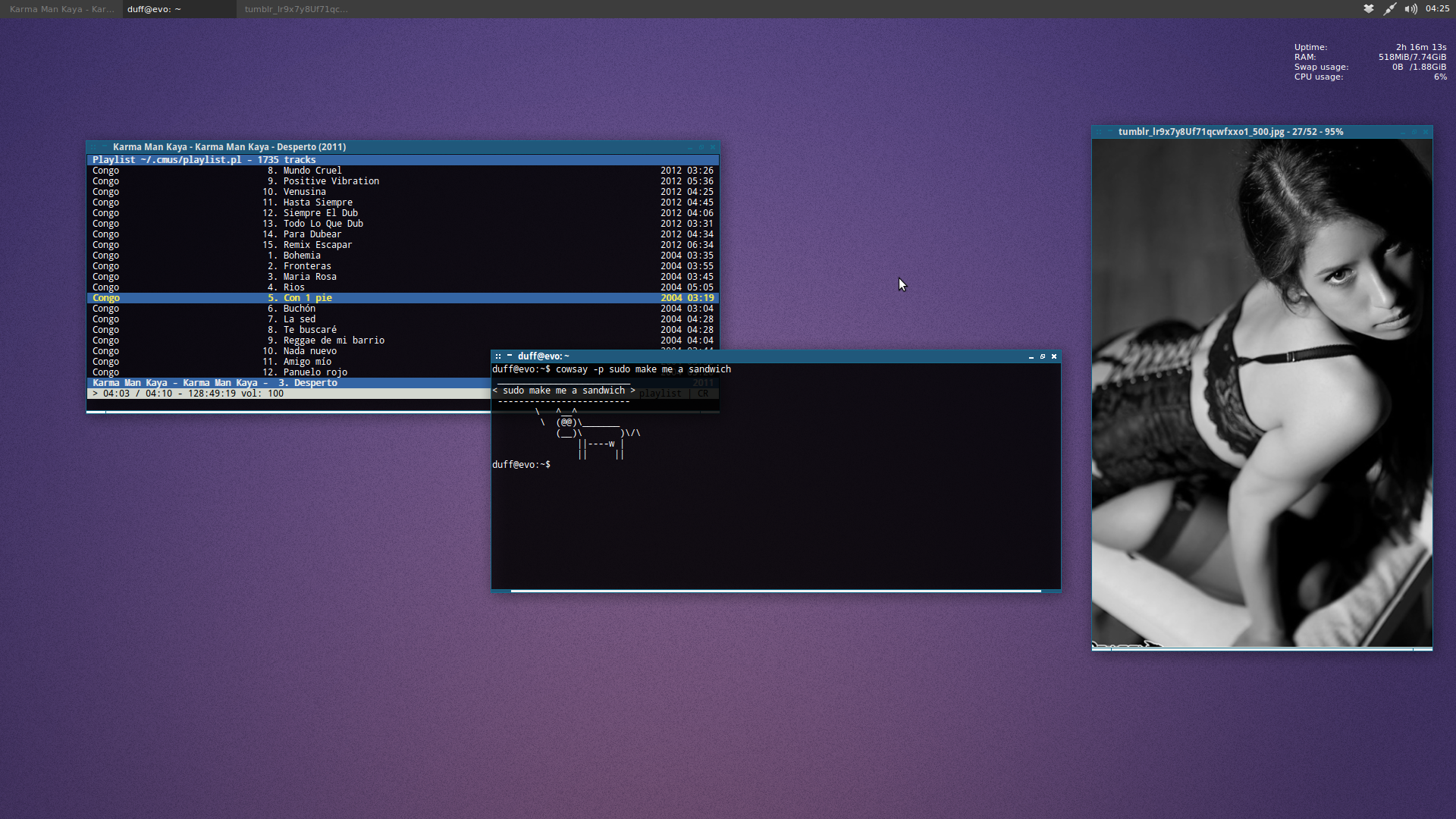Click speech bubble sudo make me a sandwich
1456x819 pixels.
[x=564, y=391]
